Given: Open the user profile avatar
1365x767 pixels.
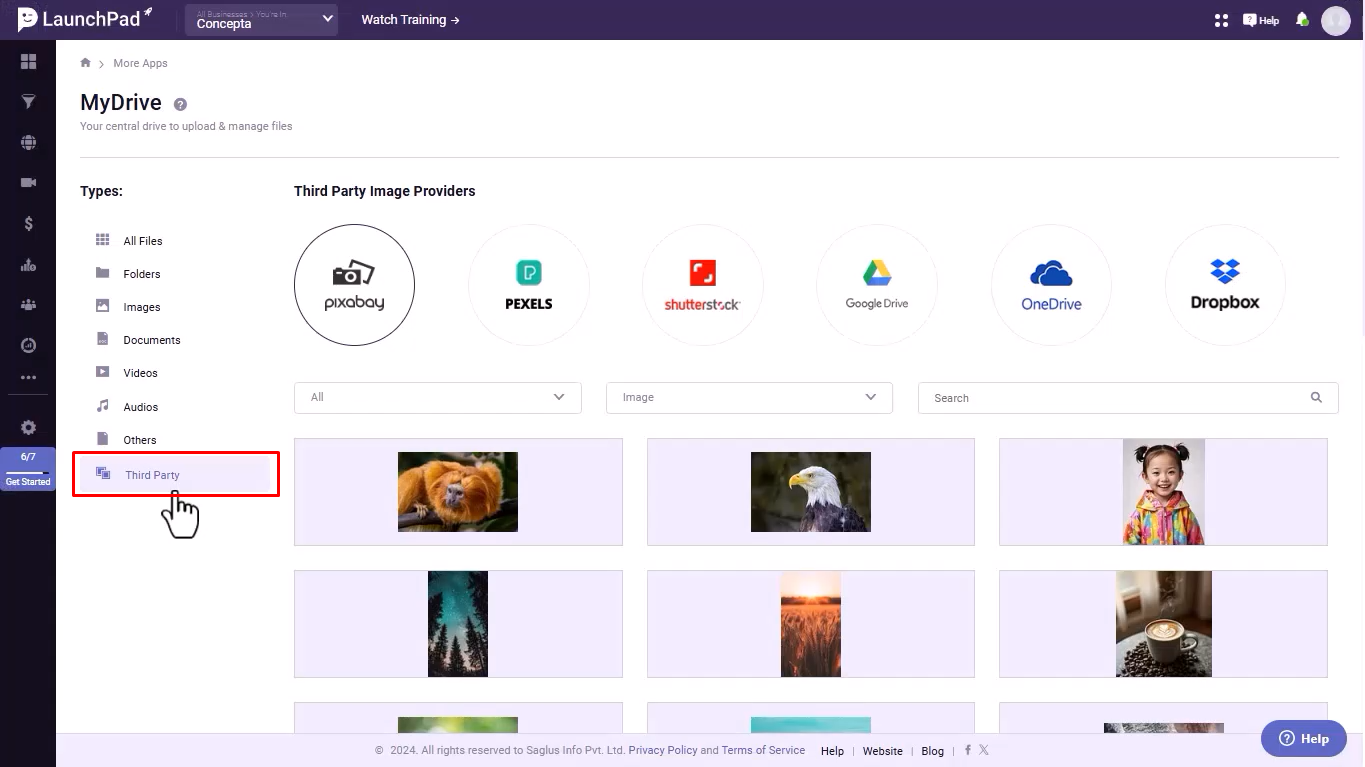Looking at the screenshot, I should 1336,20.
